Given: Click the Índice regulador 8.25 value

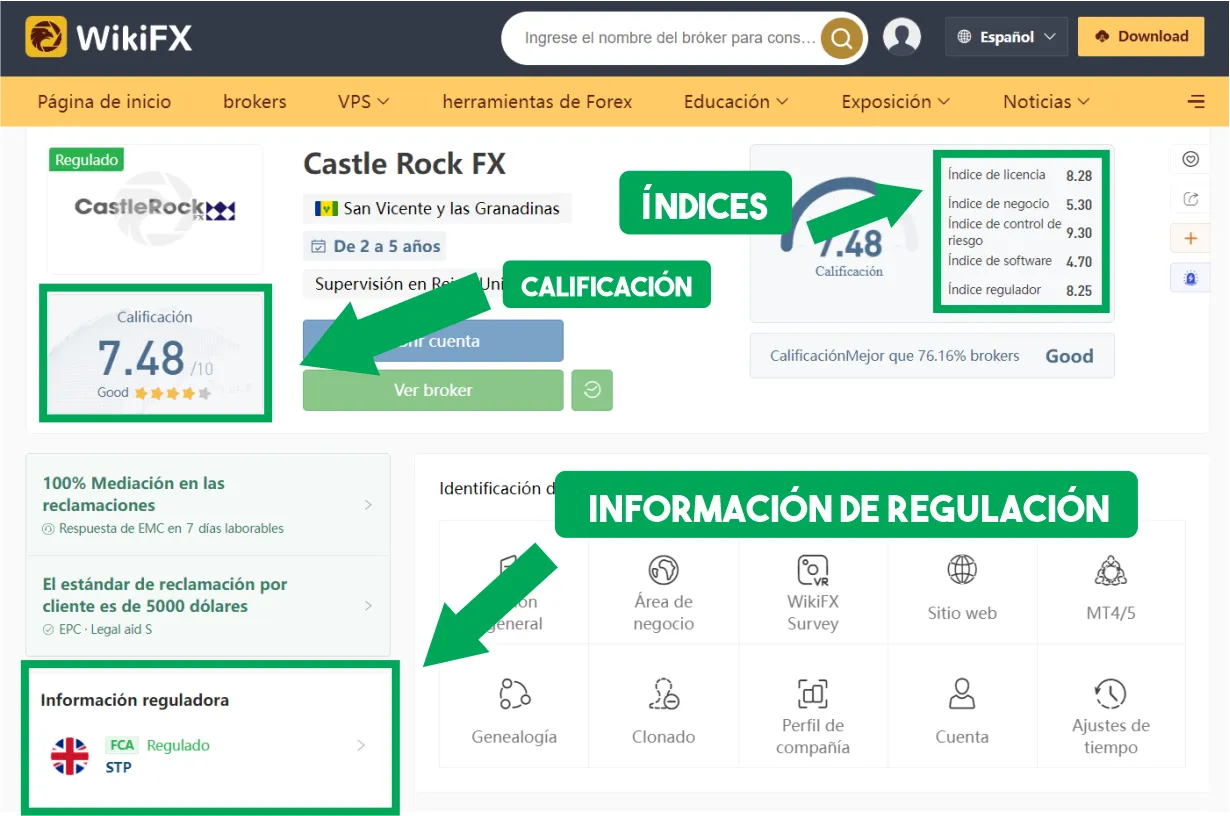Looking at the screenshot, I should point(1079,291).
